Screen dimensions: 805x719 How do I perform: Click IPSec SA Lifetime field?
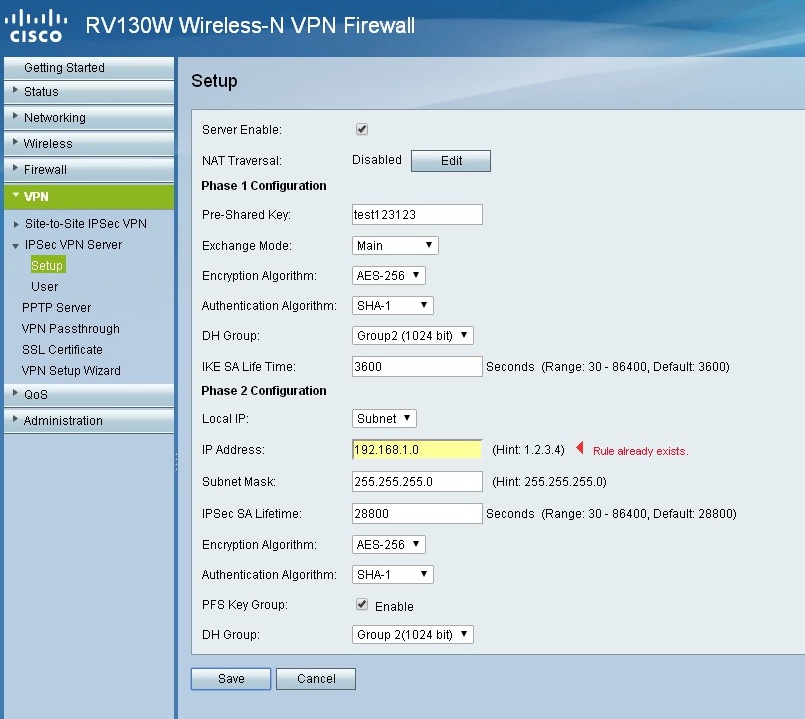pos(417,514)
